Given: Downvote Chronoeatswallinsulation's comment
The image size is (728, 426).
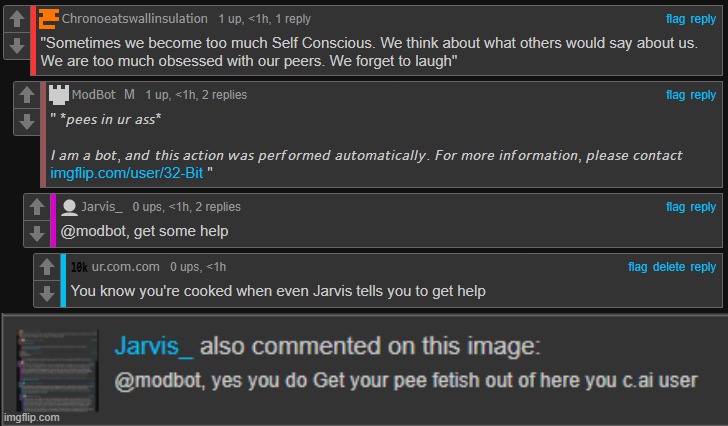Looking at the screenshot, I should tap(17, 45).
